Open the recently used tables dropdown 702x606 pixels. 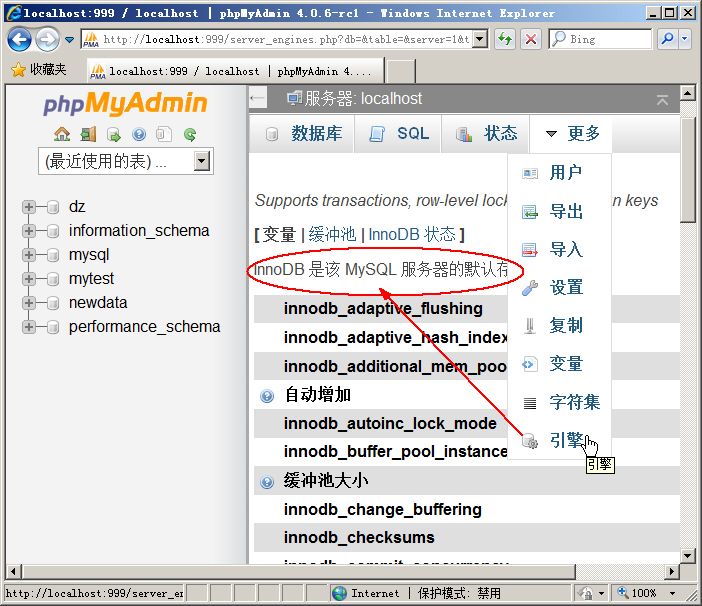[202, 161]
